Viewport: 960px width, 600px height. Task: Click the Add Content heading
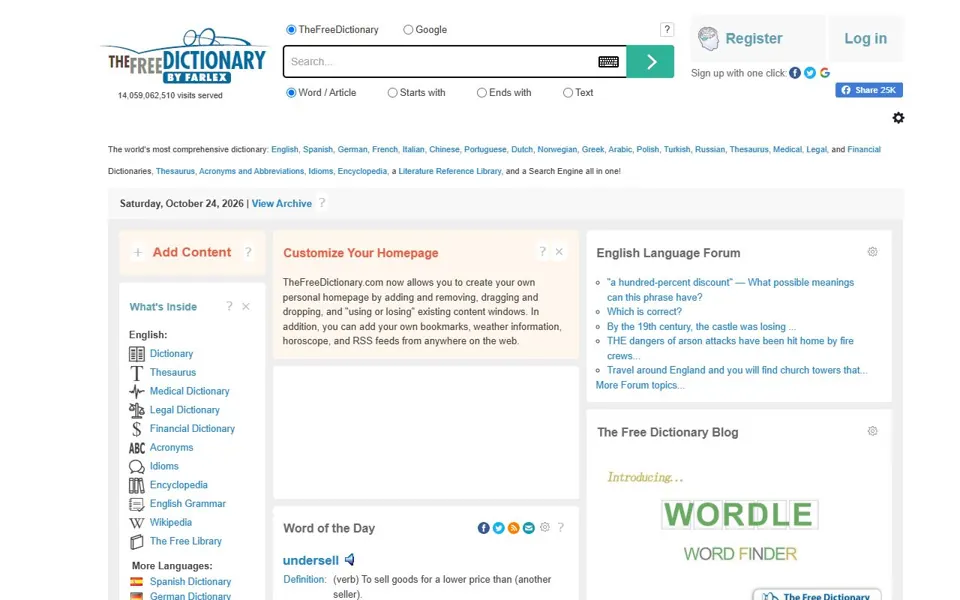pyautogui.click(x=192, y=252)
